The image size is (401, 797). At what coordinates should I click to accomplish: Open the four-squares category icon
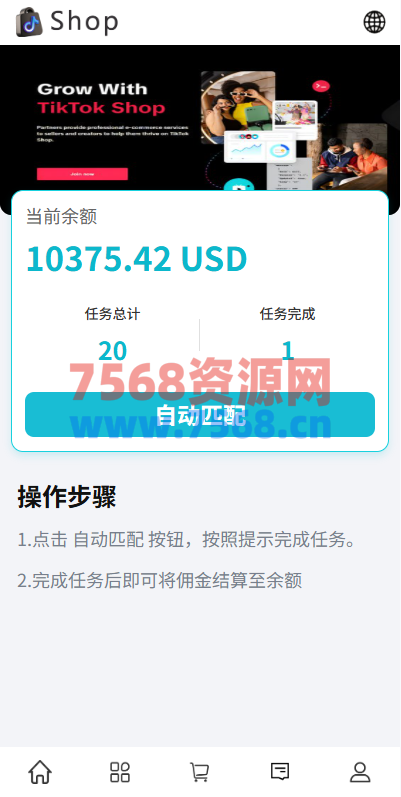click(x=120, y=772)
